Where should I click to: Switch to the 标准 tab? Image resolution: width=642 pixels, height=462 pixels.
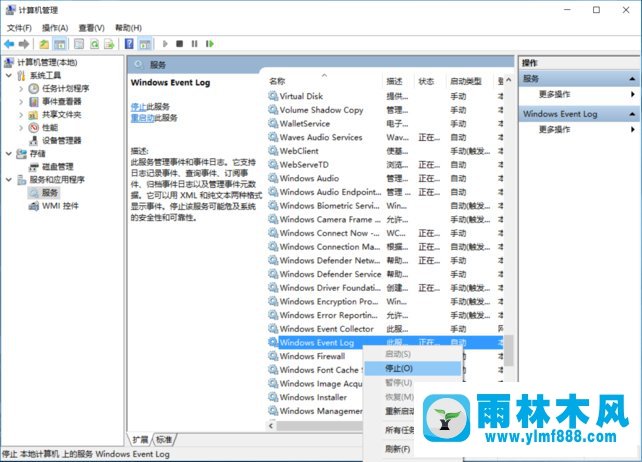click(x=164, y=439)
